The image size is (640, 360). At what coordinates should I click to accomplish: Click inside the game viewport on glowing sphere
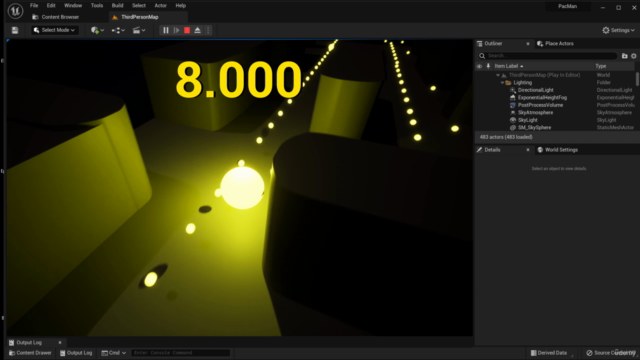coord(242,188)
